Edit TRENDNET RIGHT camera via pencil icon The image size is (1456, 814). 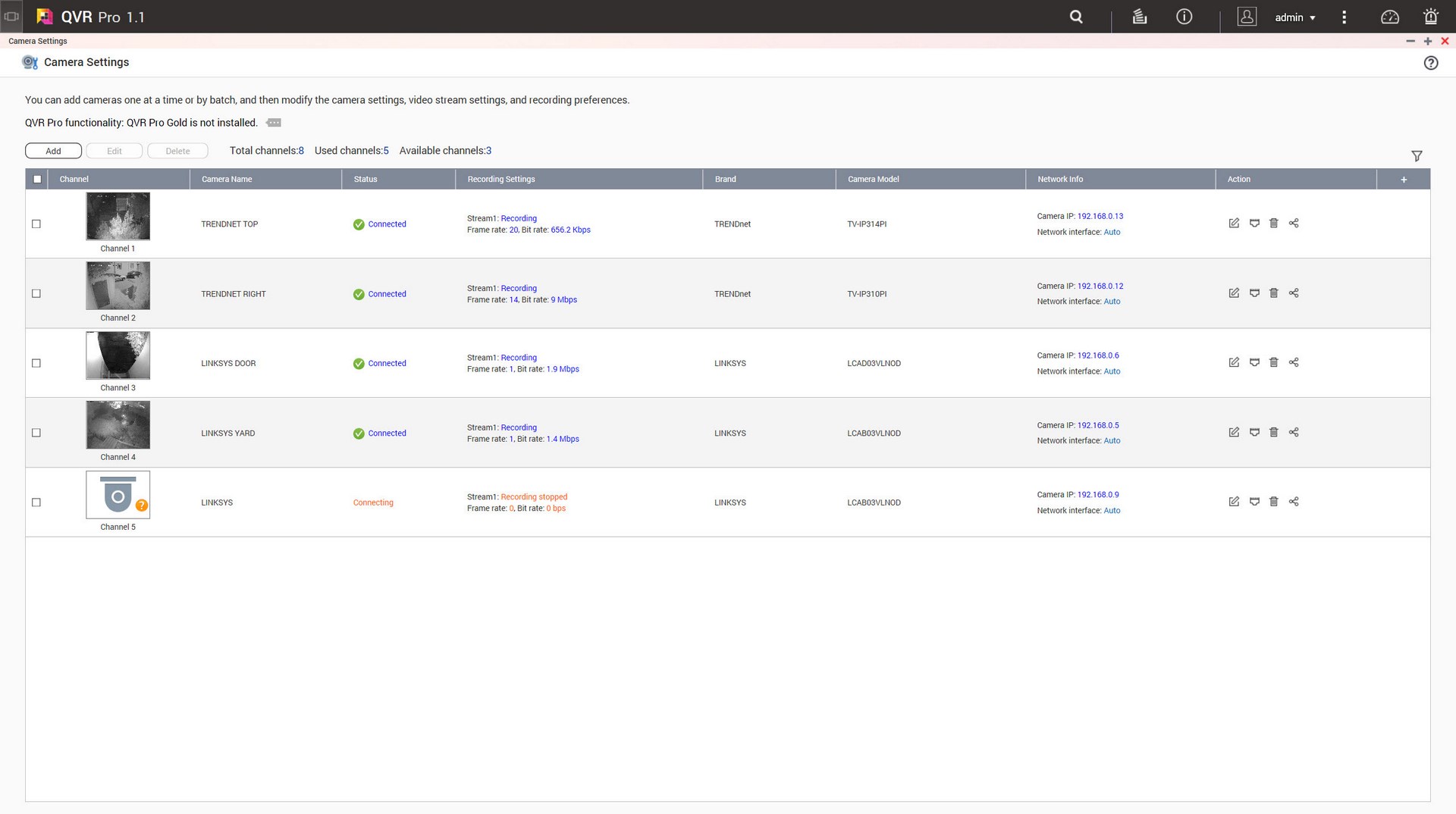[x=1234, y=293]
